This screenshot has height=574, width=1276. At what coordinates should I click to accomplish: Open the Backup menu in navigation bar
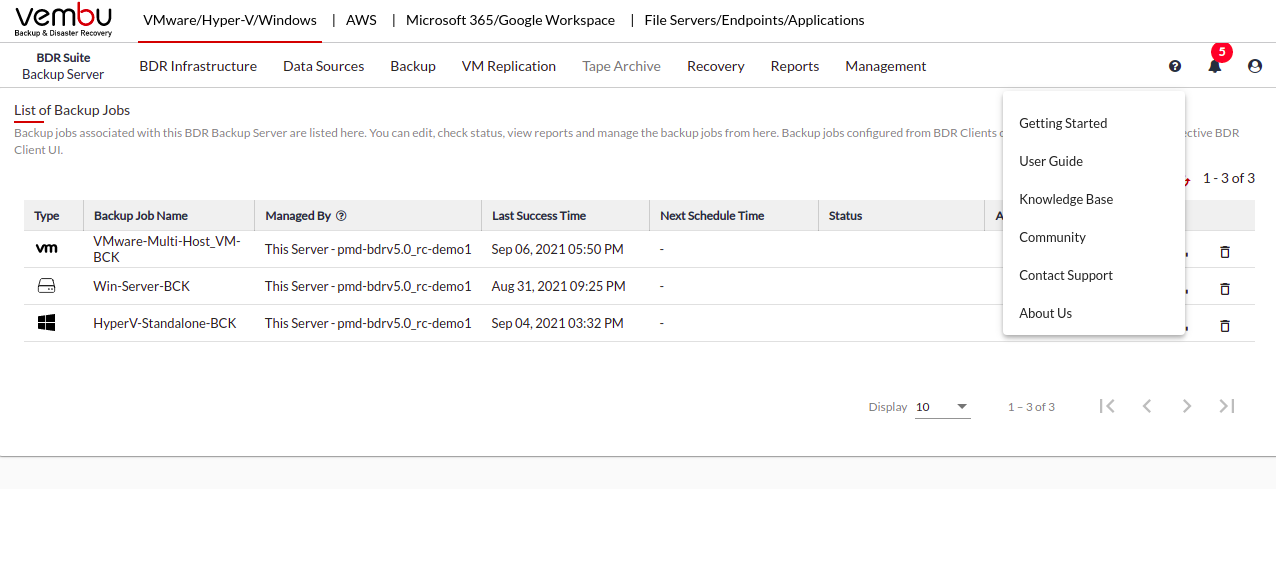pos(413,66)
